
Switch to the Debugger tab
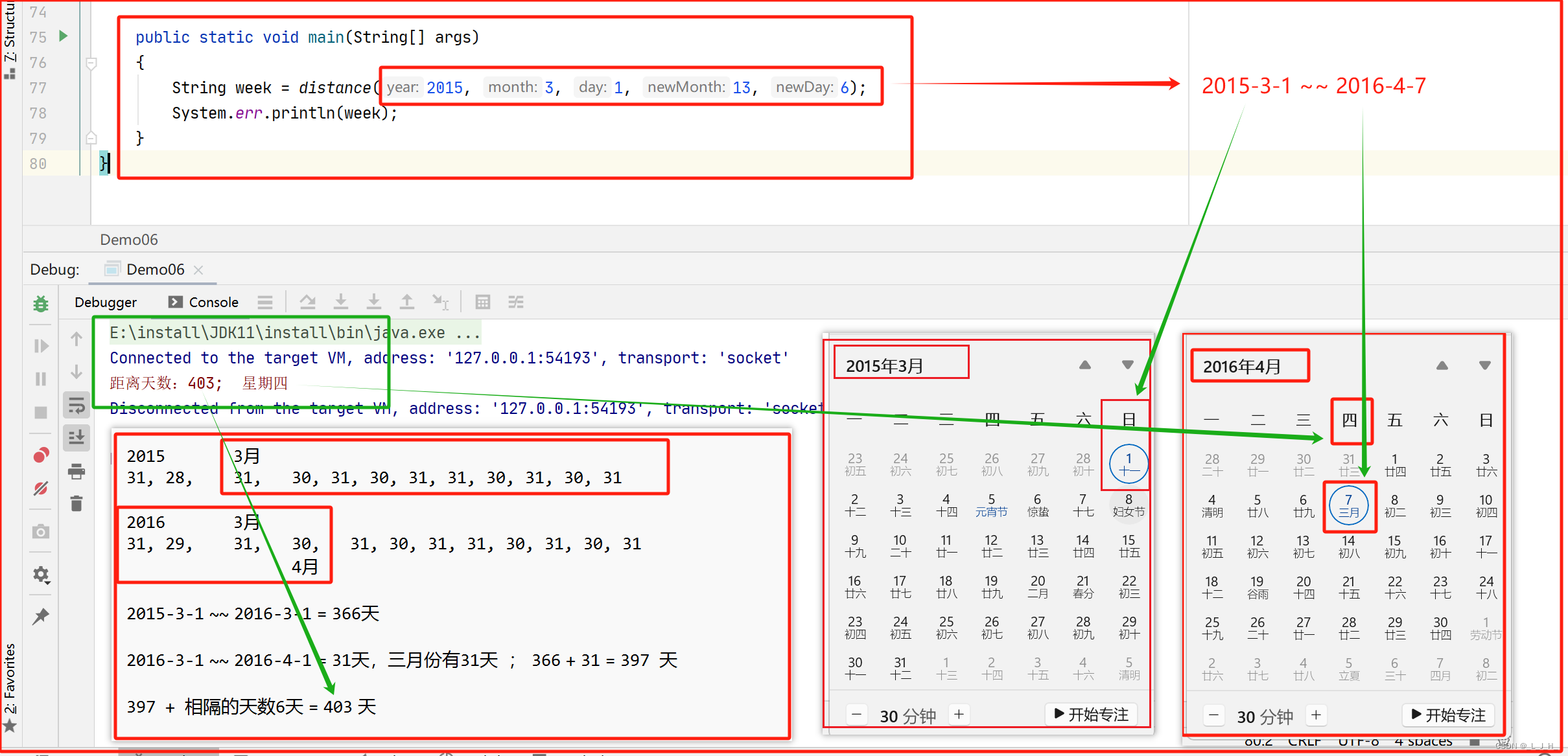tap(106, 303)
